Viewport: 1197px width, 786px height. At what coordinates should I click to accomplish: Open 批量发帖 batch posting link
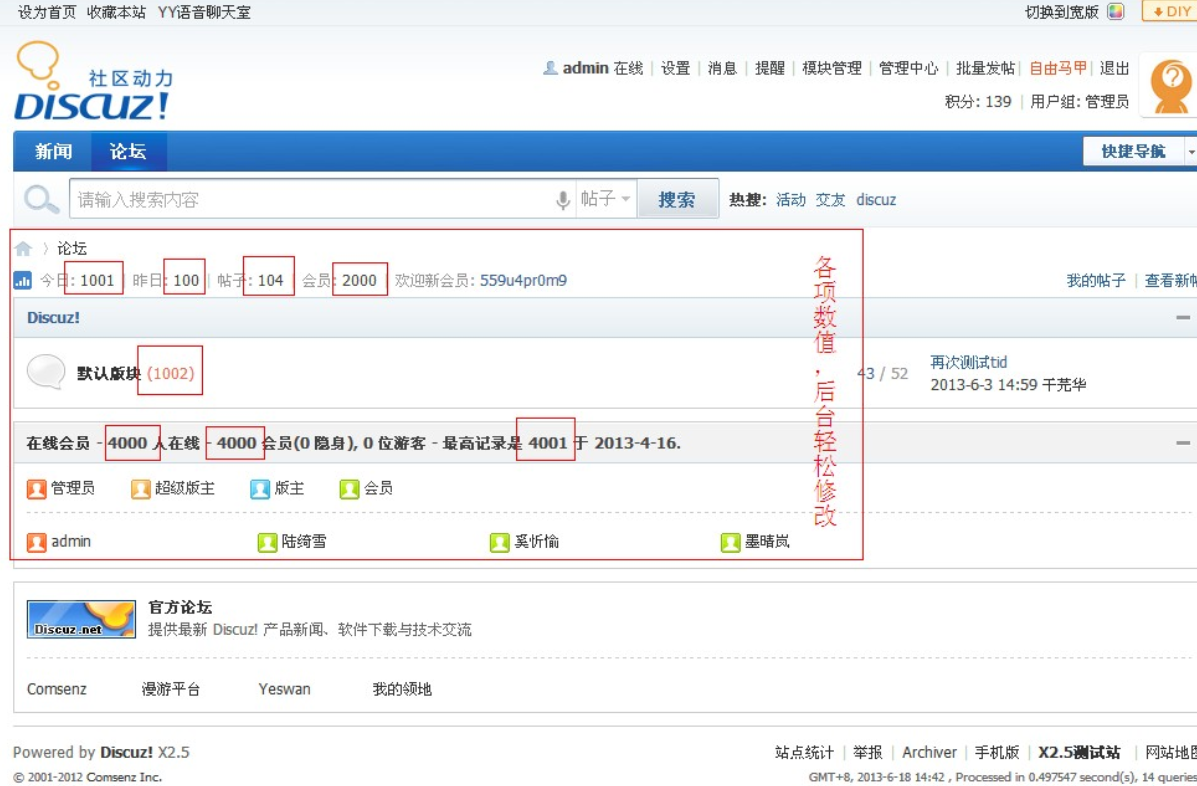[x=986, y=69]
